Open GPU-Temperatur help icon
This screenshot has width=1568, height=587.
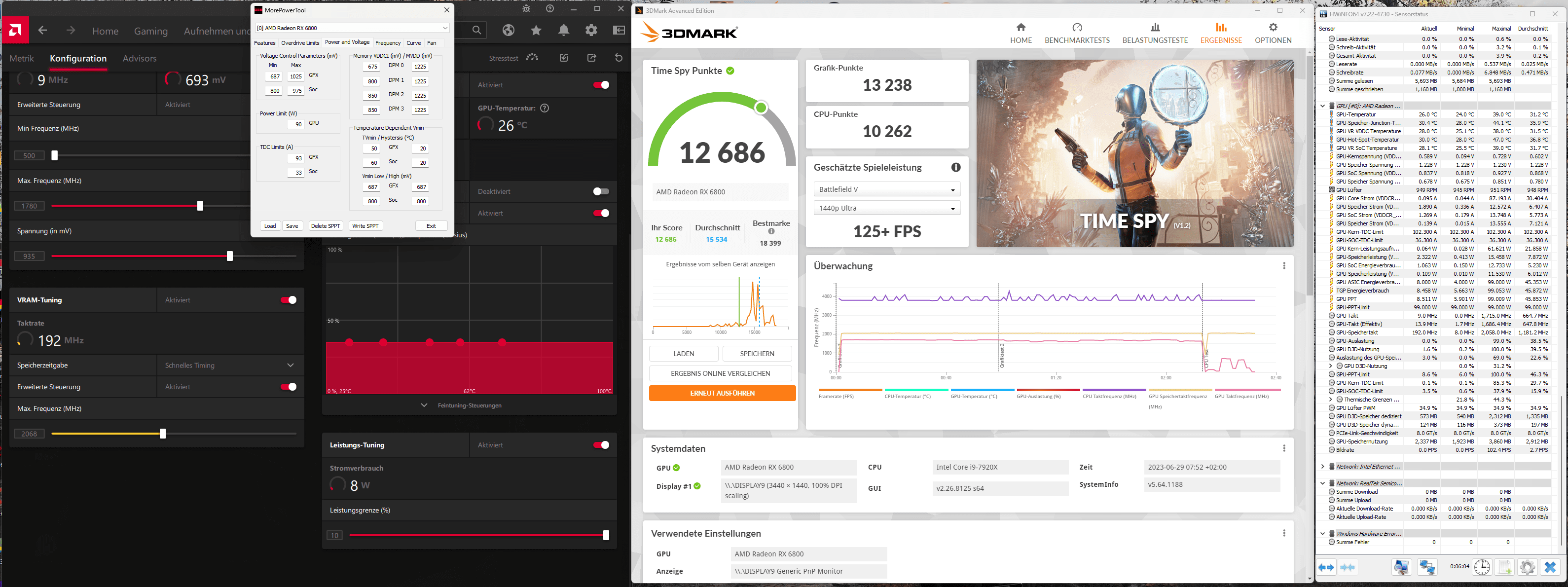(545, 109)
